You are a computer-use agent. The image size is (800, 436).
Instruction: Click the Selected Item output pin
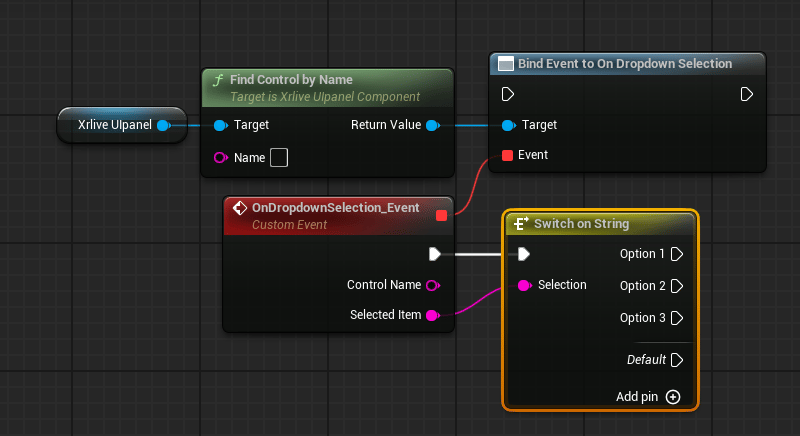[x=433, y=316]
